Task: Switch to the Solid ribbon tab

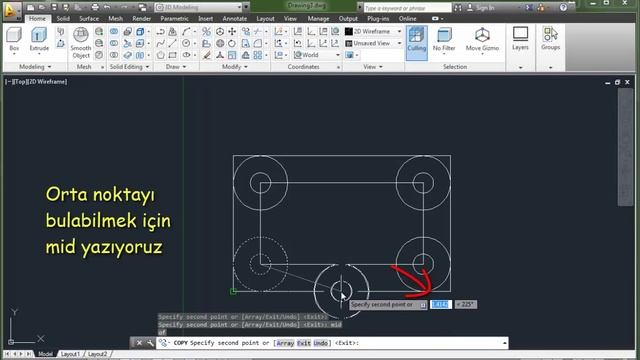Action: (63, 18)
